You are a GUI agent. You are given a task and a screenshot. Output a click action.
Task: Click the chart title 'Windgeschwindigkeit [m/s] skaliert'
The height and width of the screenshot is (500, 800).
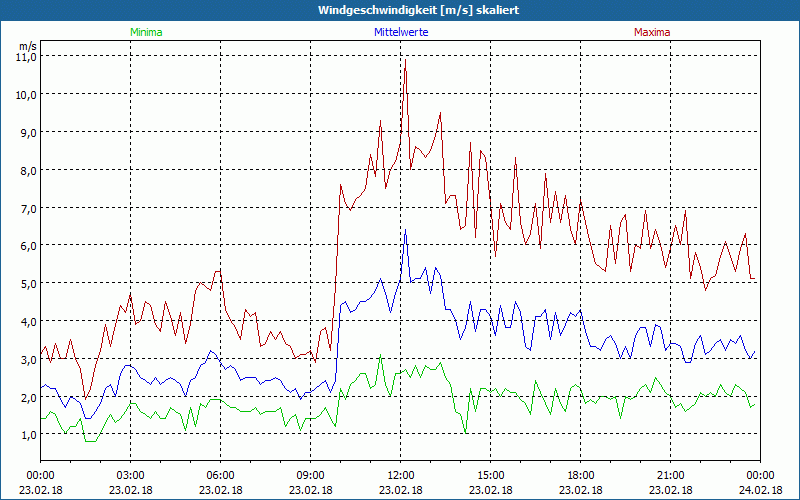(418, 10)
